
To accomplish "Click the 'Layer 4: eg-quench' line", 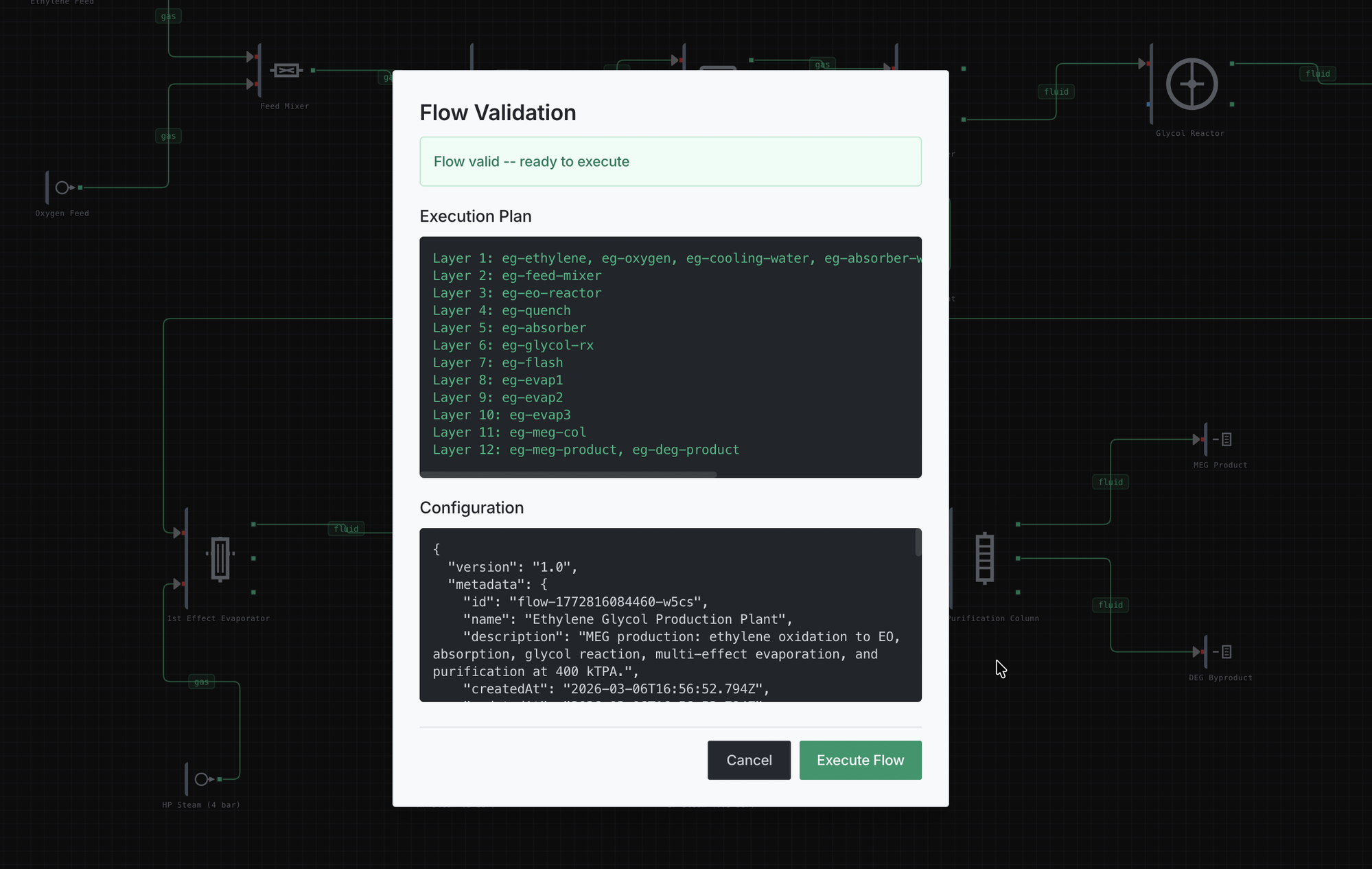I will [x=502, y=310].
